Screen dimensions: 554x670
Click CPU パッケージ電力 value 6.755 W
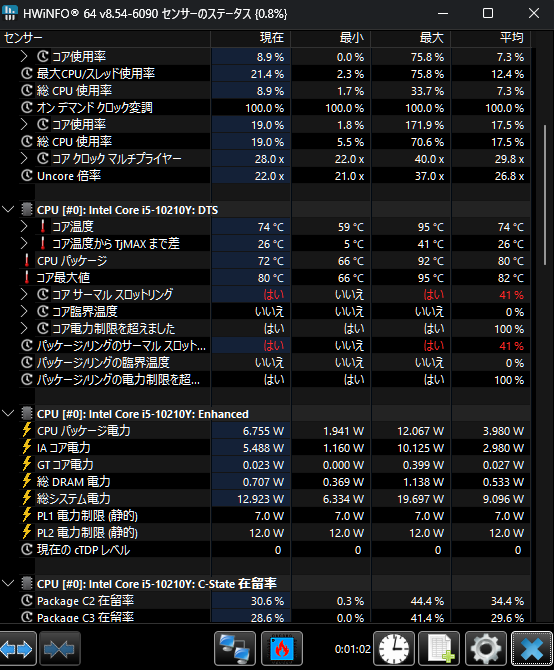263,431
